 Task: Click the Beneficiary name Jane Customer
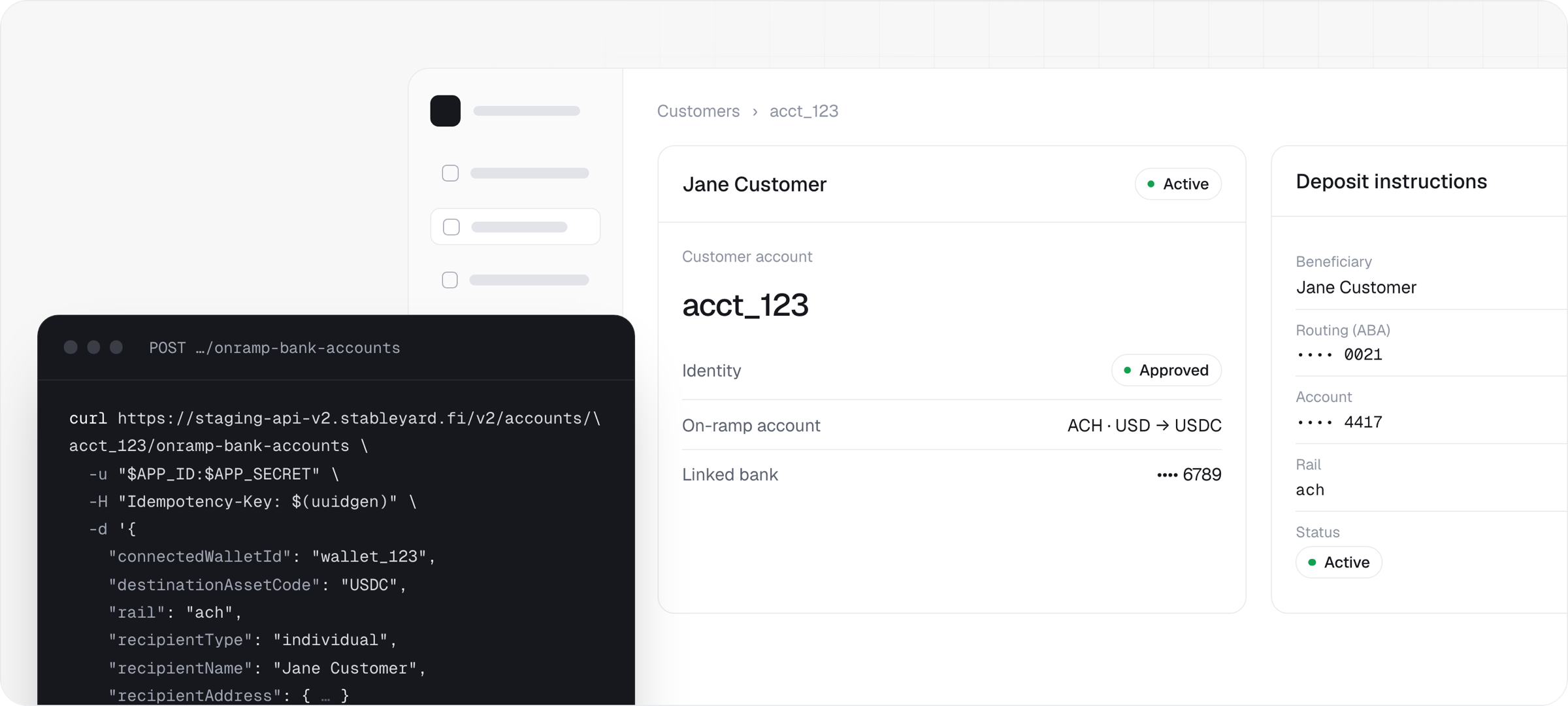(x=1356, y=287)
